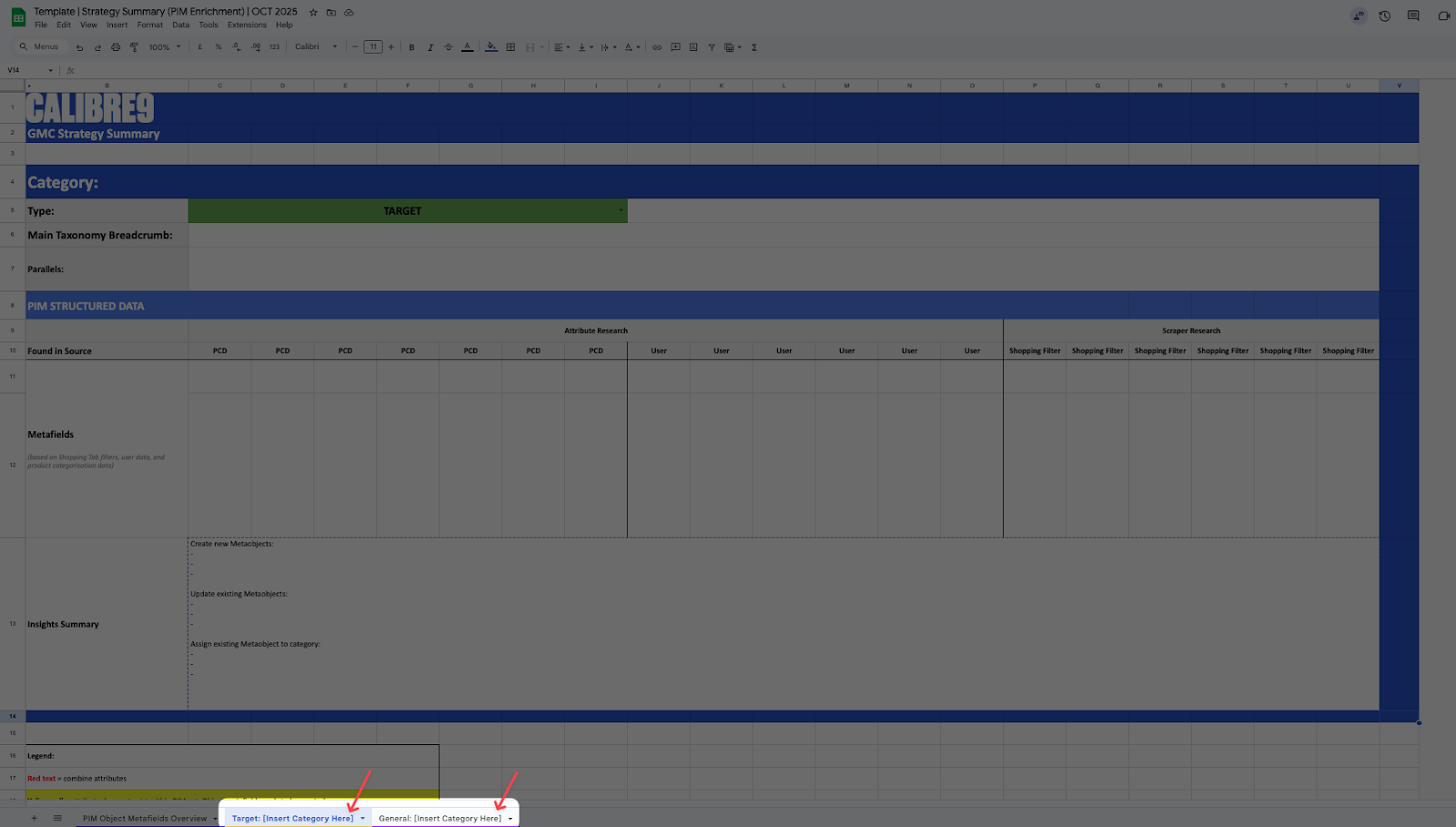Click the Name box showing V14

pos(27,70)
